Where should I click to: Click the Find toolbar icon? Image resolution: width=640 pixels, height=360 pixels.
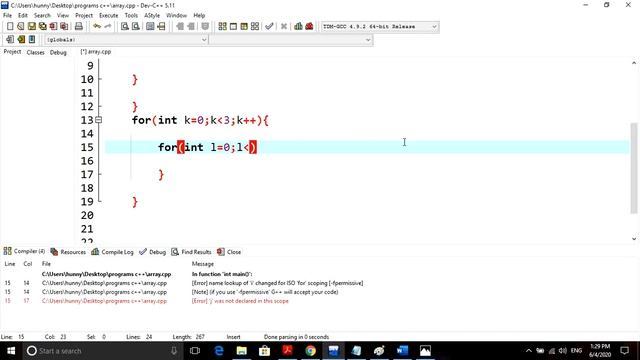coord(124,26)
